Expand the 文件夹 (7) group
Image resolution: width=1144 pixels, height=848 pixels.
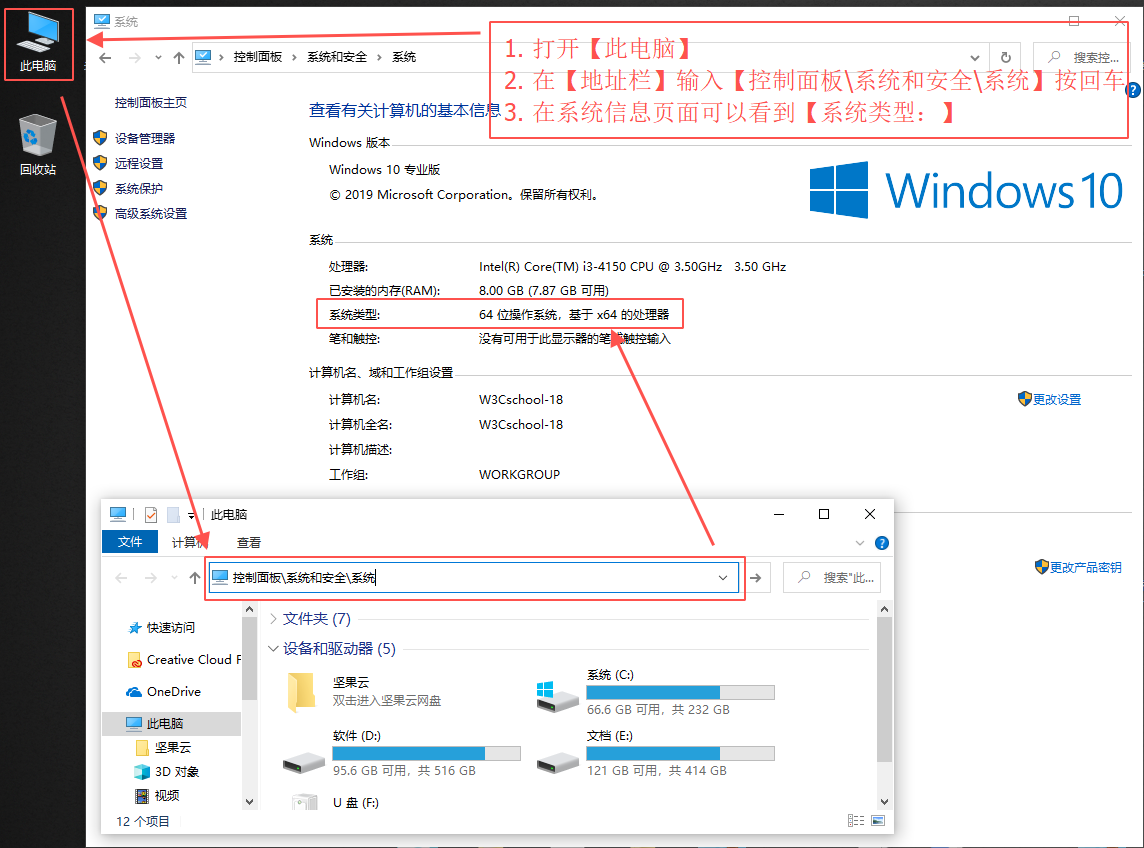274,619
